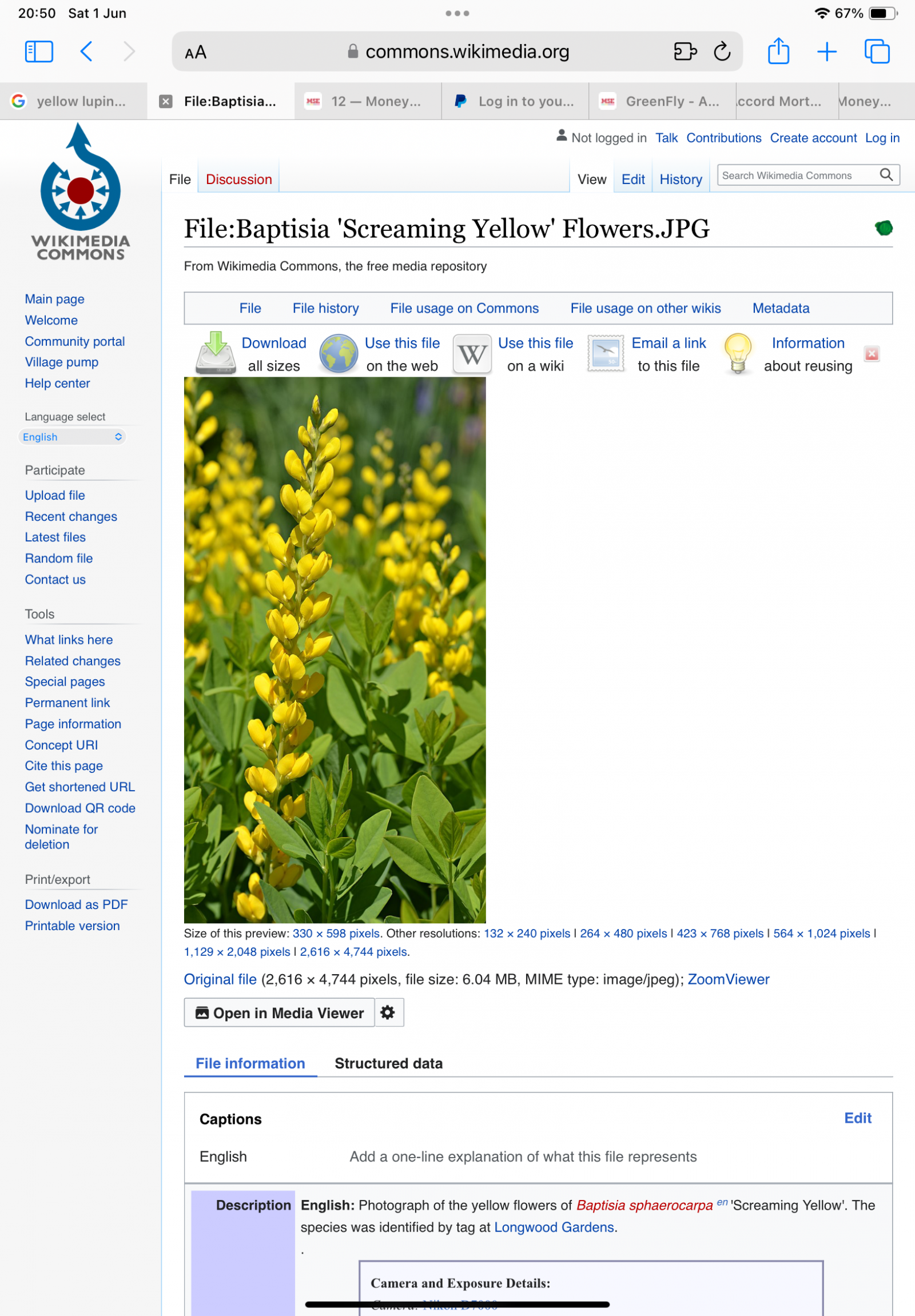Click Nominate for deletion link

click(x=61, y=837)
